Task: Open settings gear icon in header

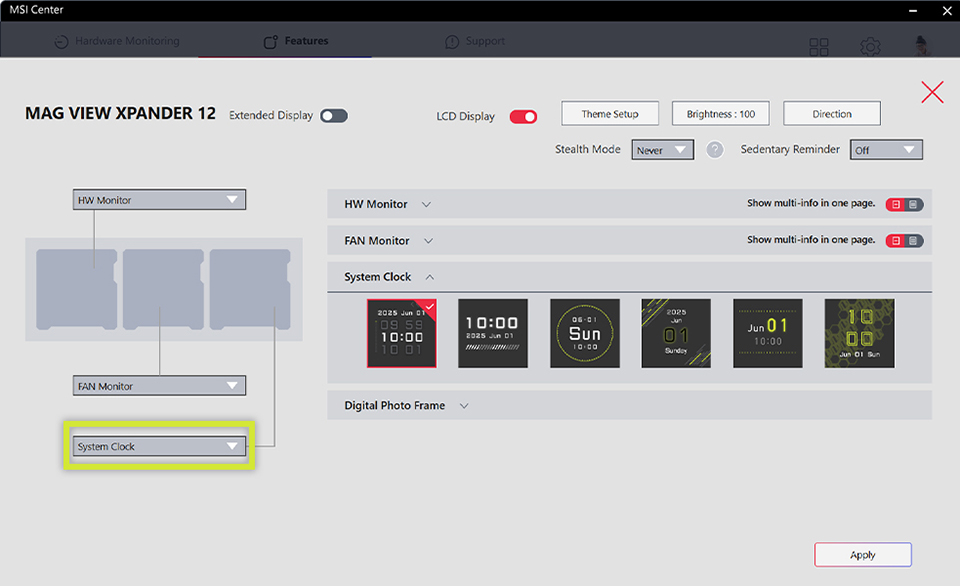Action: pyautogui.click(x=870, y=47)
